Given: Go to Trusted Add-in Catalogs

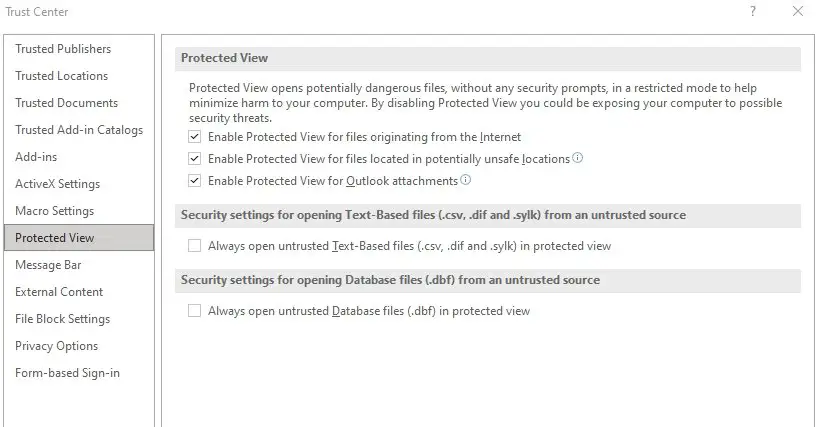Looking at the screenshot, I should [79, 130].
